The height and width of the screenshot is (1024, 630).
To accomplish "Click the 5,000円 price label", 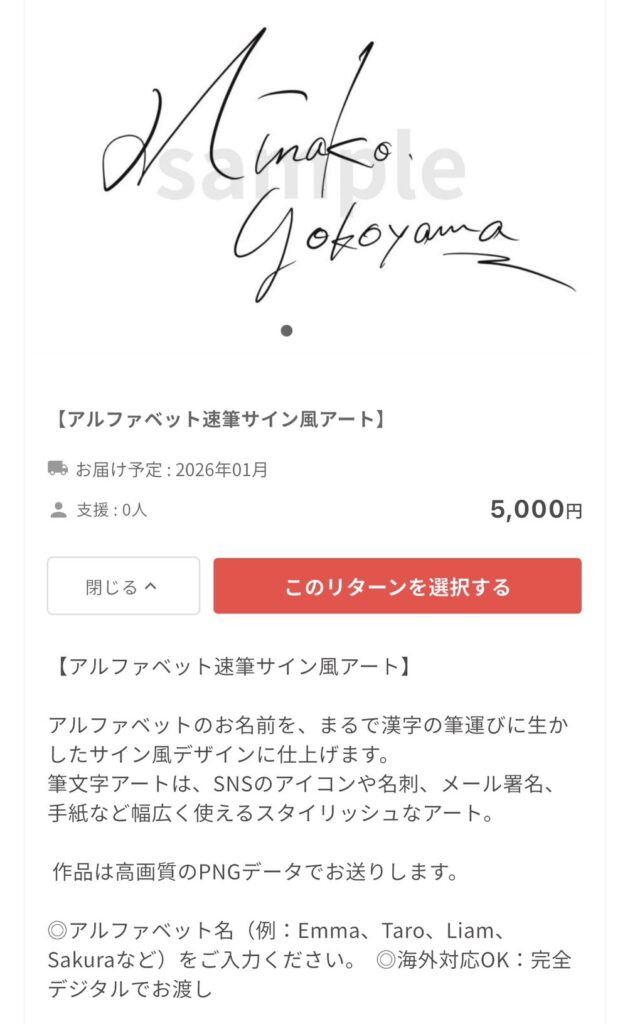I will pos(536,510).
